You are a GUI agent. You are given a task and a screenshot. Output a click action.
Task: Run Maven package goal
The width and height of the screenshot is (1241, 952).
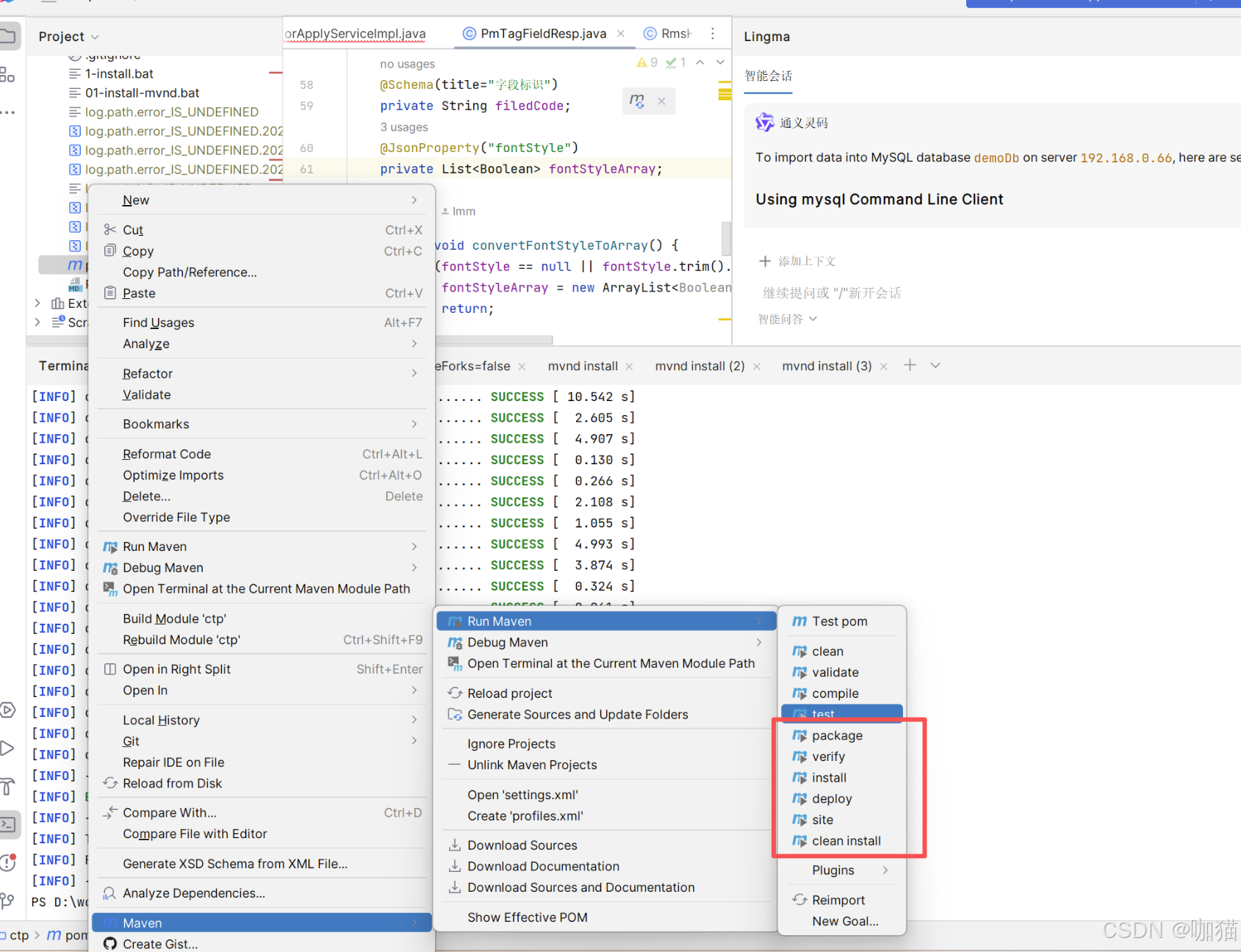coord(842,735)
